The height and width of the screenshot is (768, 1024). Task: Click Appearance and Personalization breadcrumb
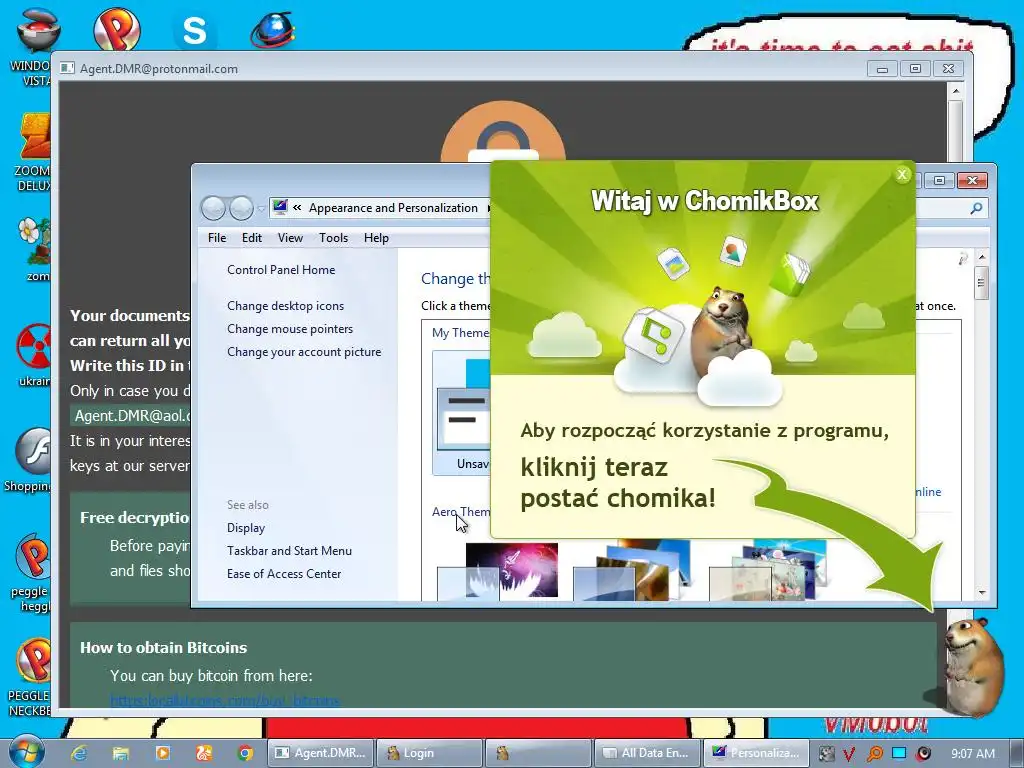[x=393, y=208]
